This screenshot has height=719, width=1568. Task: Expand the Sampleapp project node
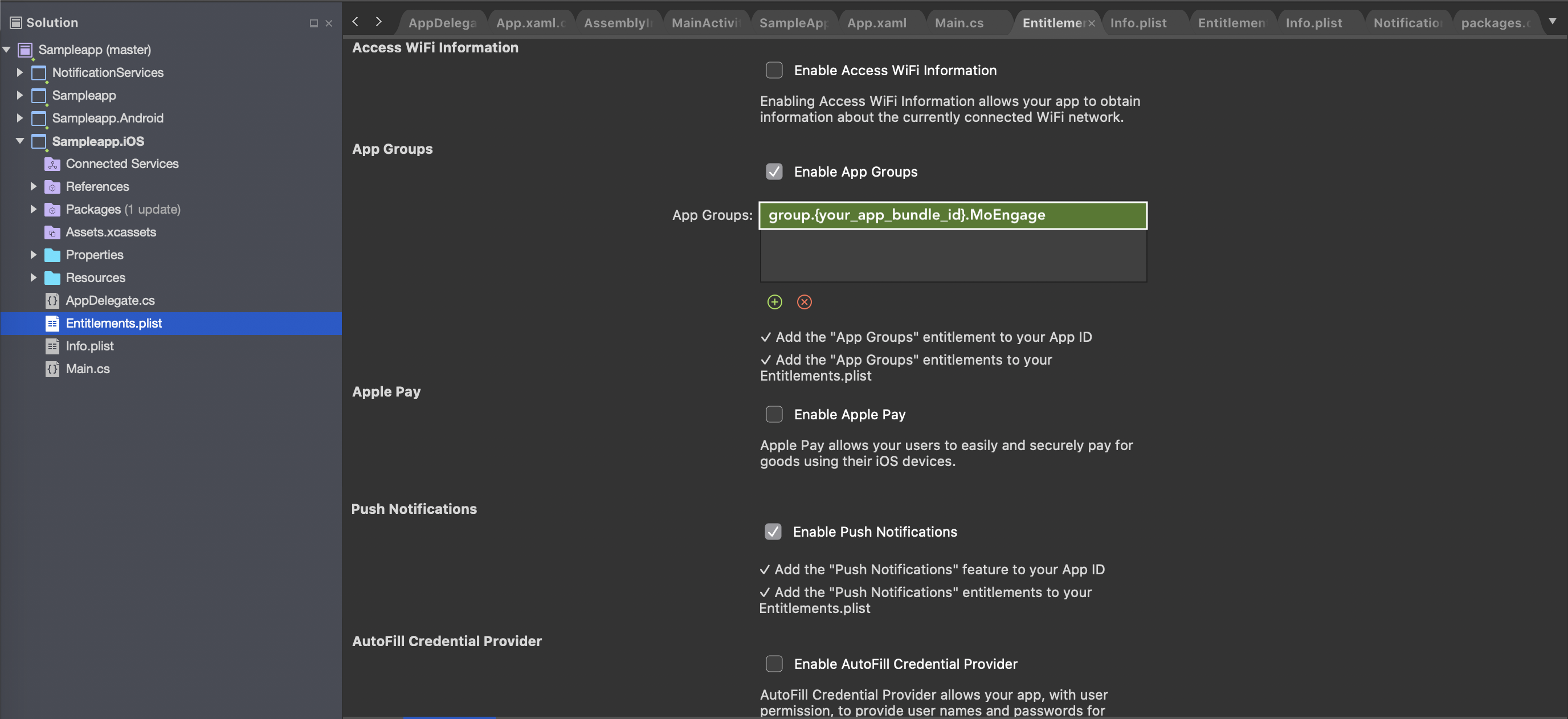pos(19,95)
